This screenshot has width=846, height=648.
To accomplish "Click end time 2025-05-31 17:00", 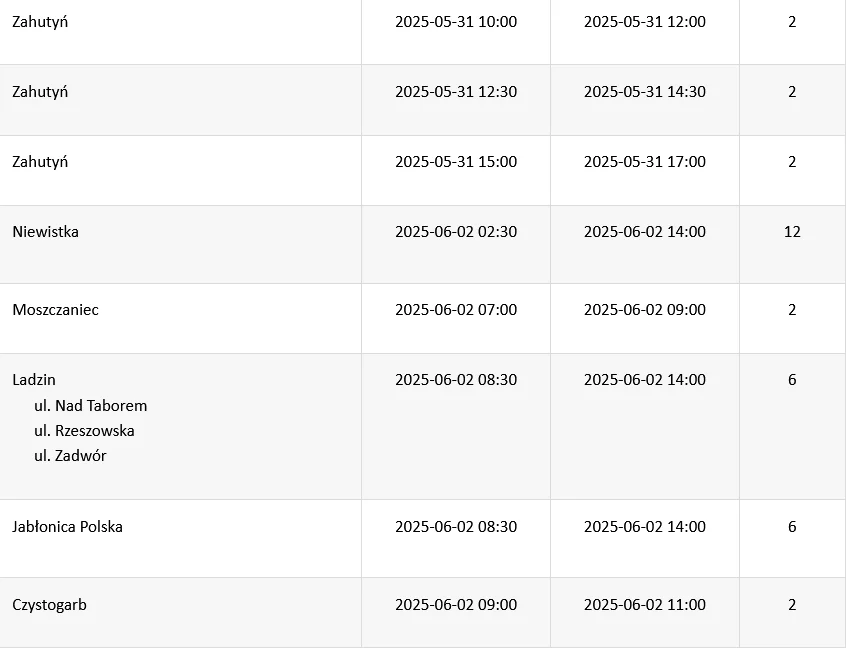I will pyautogui.click(x=644, y=161).
